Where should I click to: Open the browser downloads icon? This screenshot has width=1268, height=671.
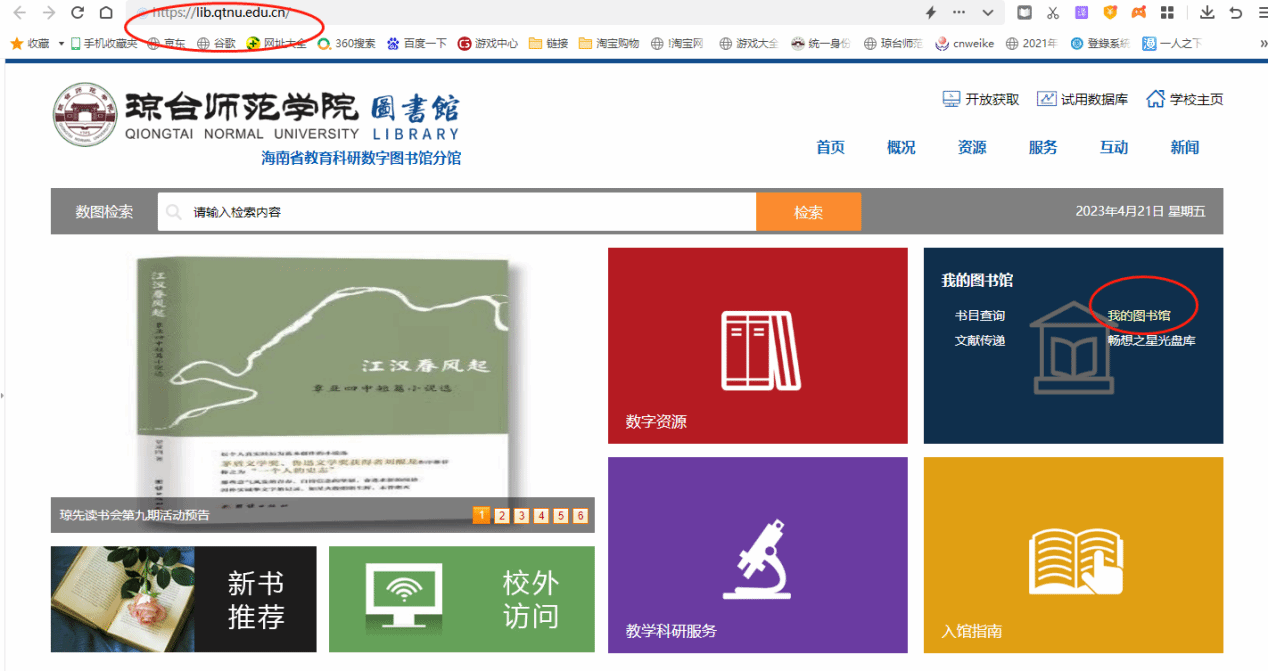coord(1207,13)
